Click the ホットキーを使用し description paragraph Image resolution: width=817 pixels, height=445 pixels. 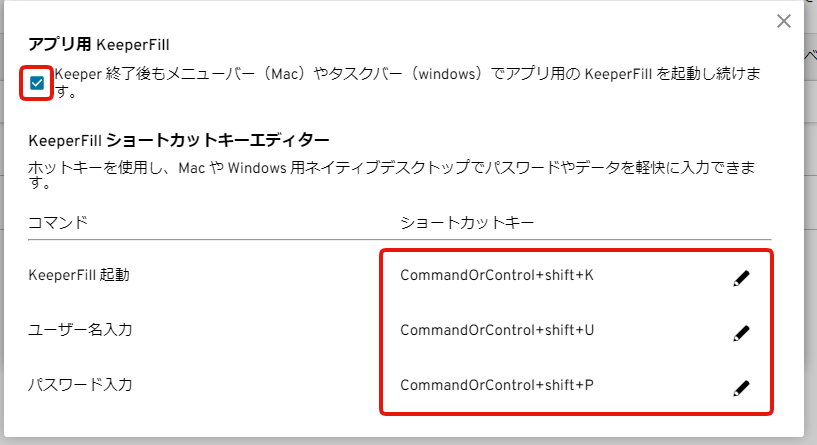click(x=391, y=175)
